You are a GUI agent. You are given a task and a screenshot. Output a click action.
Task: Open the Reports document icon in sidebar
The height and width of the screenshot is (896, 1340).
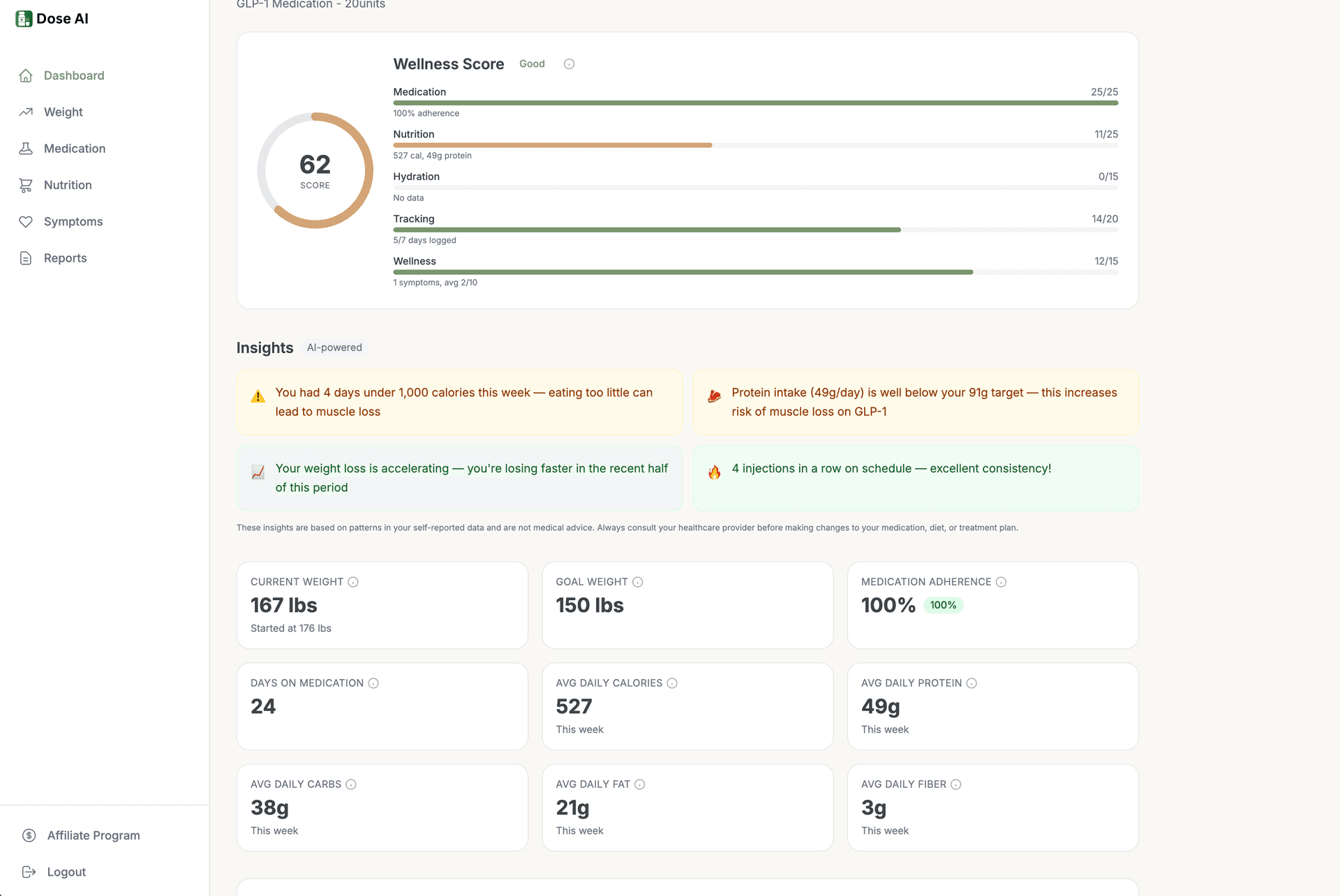(x=26, y=257)
